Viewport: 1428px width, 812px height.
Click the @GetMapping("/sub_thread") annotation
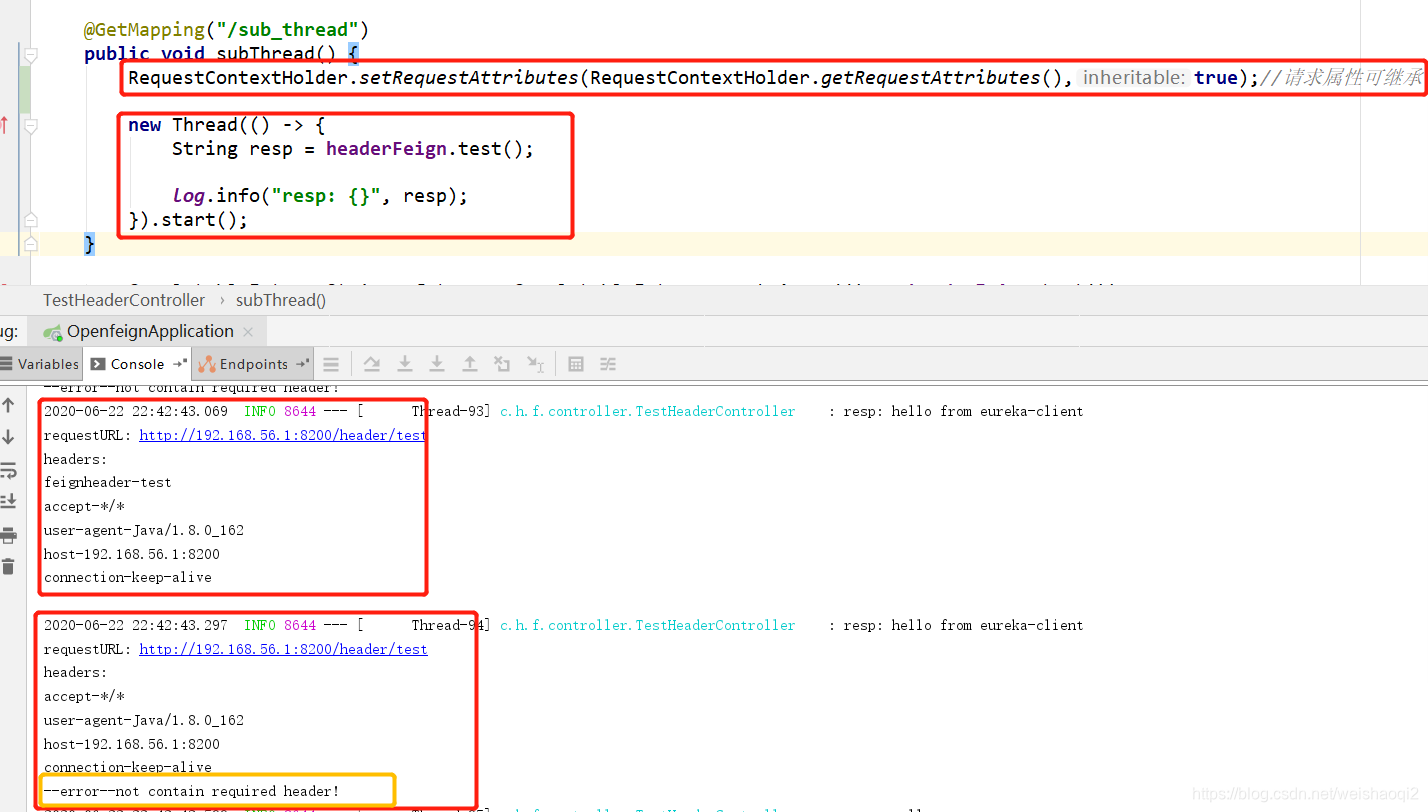pyautogui.click(x=226, y=30)
